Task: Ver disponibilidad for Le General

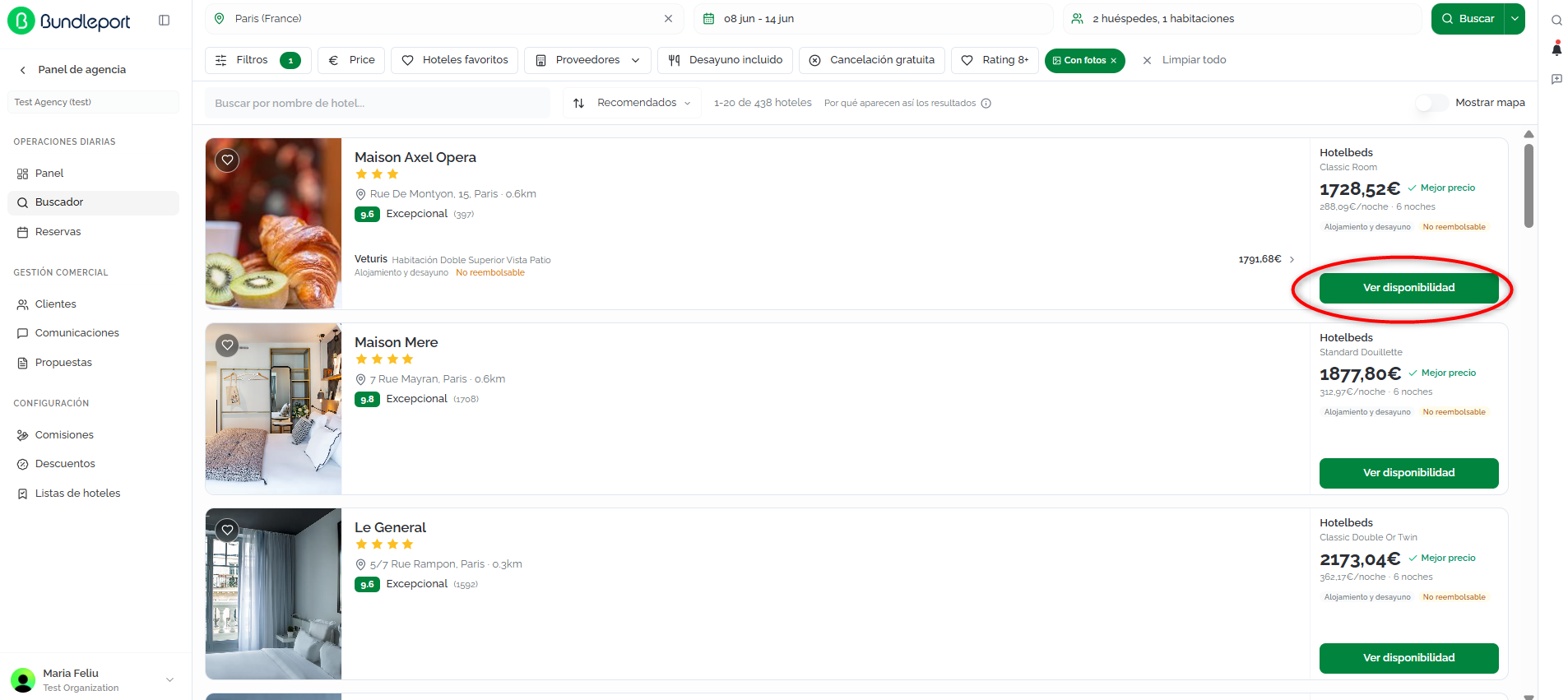Action: pos(1408,658)
